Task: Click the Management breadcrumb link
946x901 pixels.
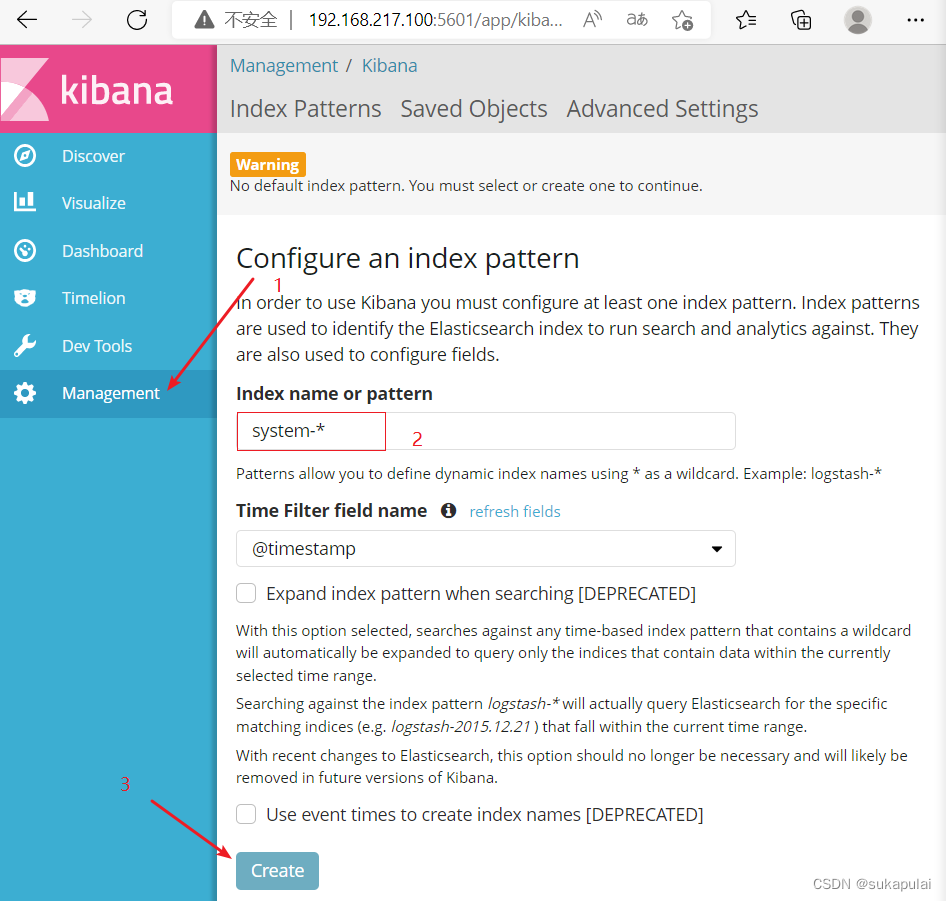Action: click(284, 65)
